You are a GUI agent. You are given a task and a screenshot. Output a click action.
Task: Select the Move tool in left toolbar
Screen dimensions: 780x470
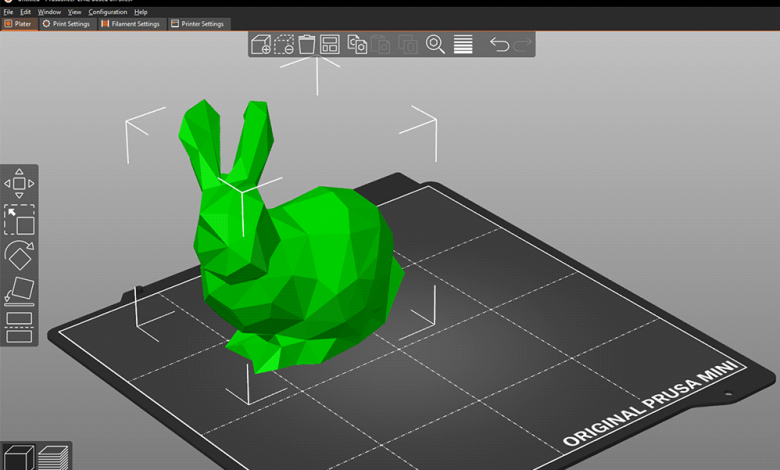[x=19, y=184]
